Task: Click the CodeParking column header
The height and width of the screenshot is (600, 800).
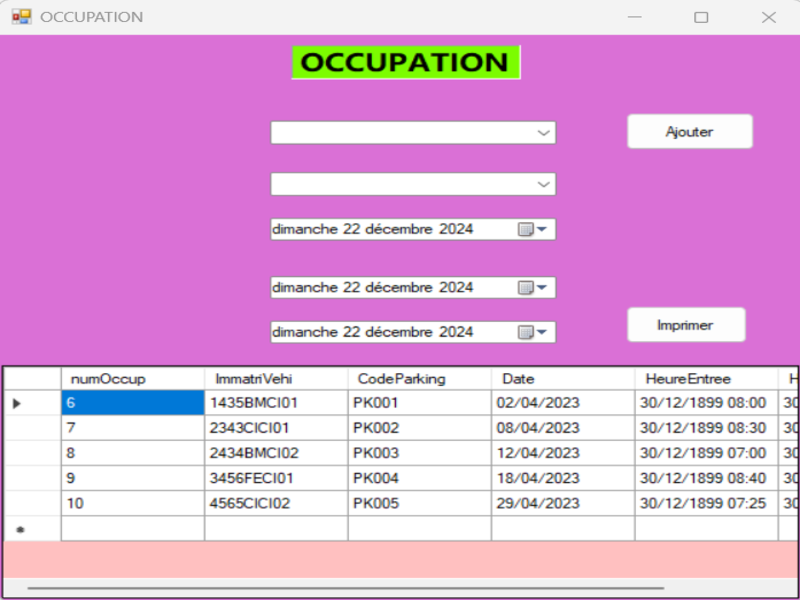Action: pyautogui.click(x=418, y=379)
